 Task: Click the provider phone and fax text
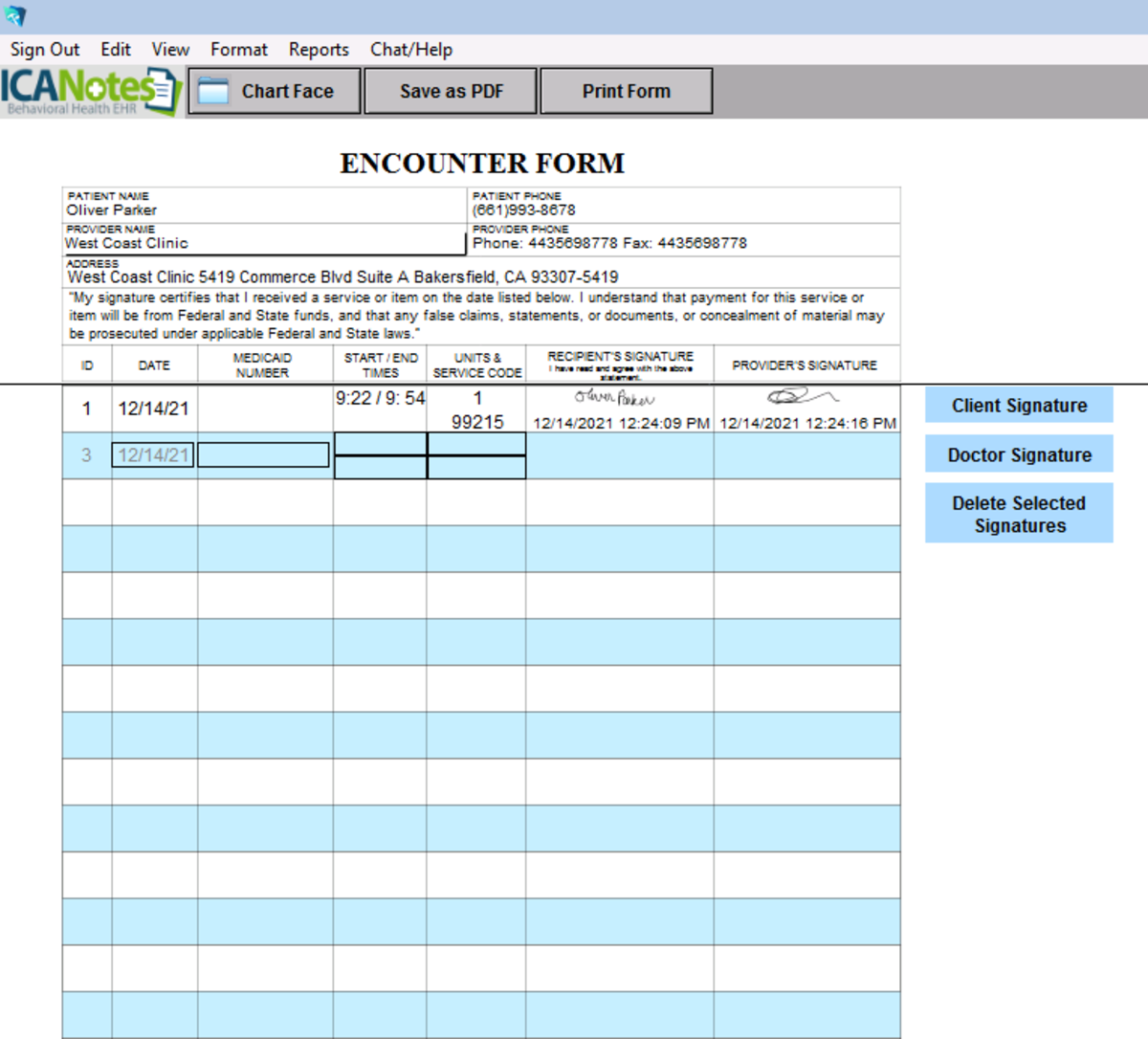pyautogui.click(x=609, y=244)
